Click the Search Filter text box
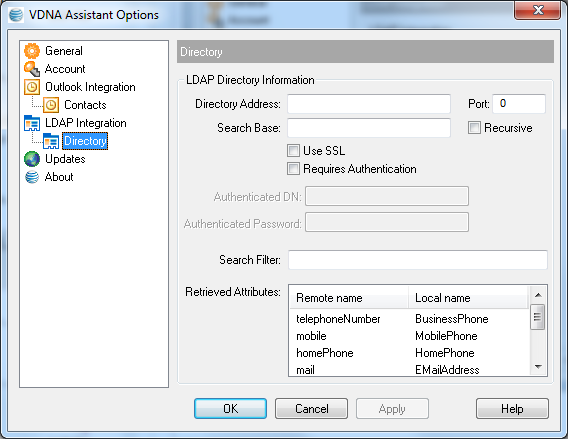The height and width of the screenshot is (439, 568). point(418,260)
